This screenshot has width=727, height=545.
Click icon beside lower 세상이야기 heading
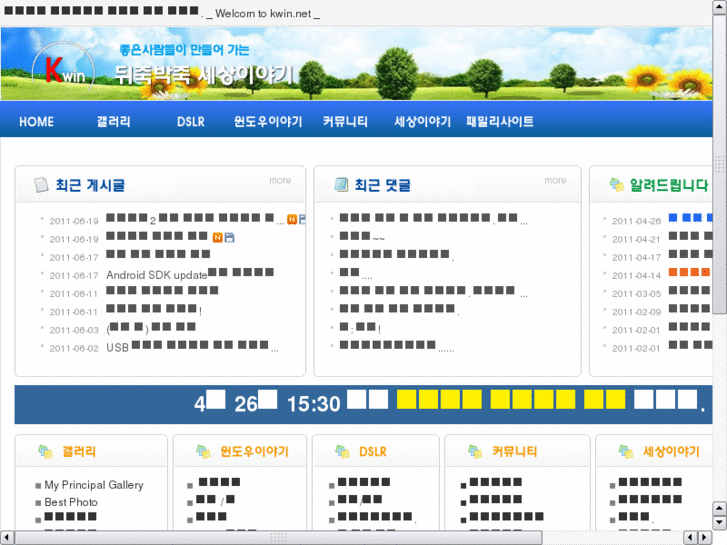[x=626, y=451]
